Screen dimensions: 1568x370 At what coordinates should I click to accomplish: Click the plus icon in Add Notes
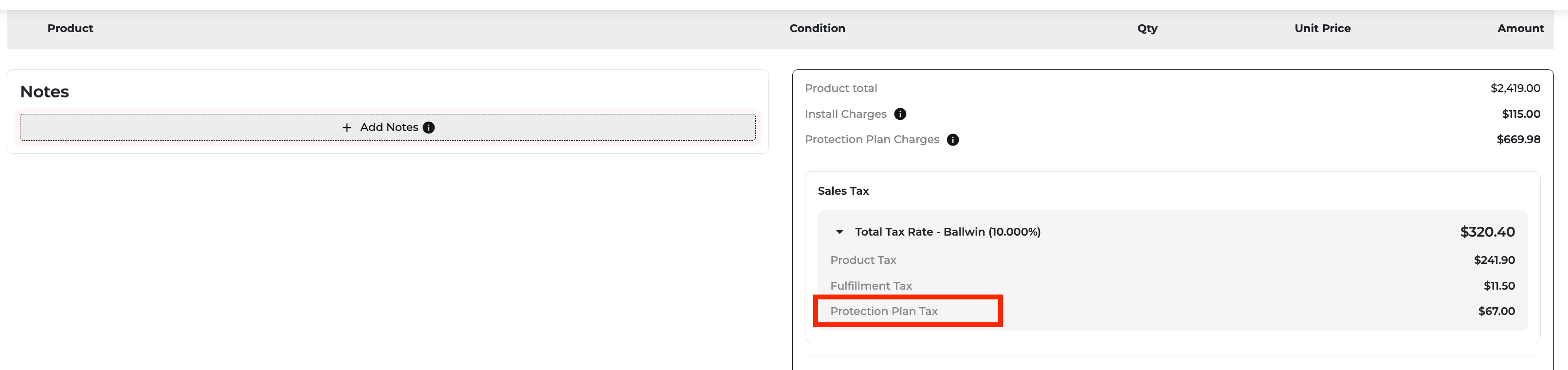(347, 127)
